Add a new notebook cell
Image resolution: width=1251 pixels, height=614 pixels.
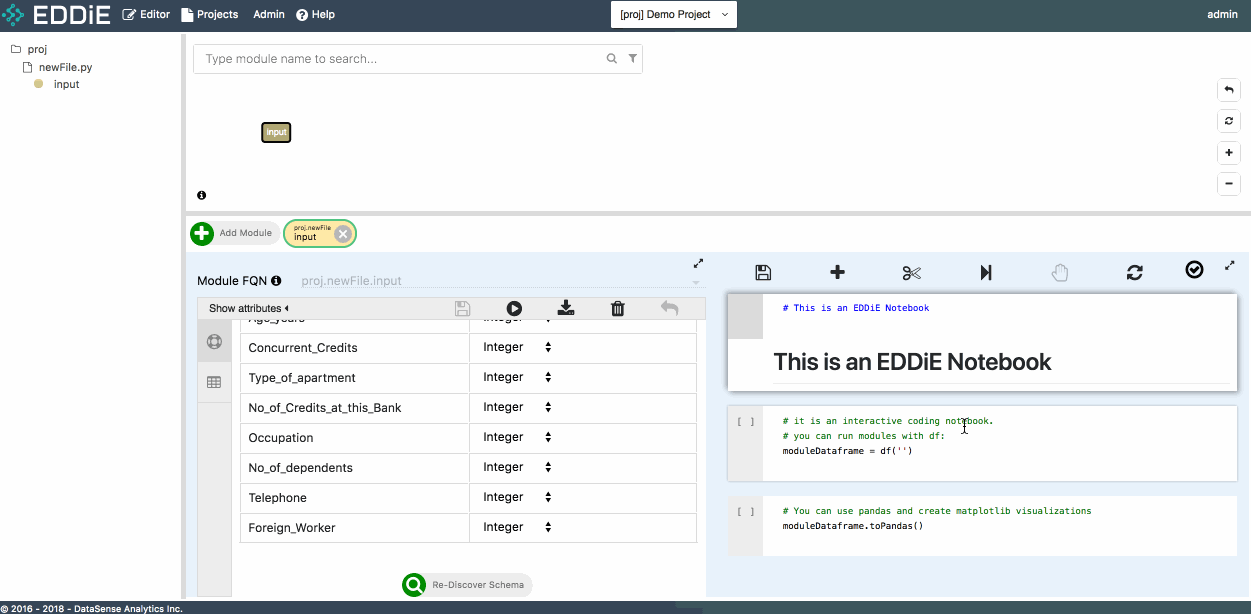(838, 272)
